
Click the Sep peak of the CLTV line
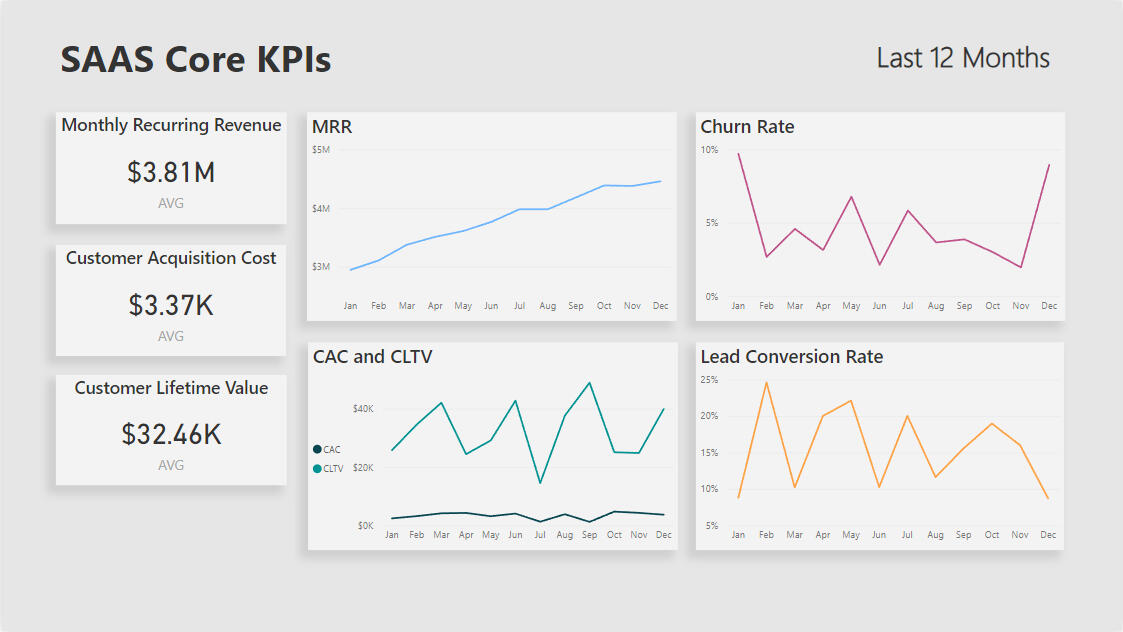[589, 383]
